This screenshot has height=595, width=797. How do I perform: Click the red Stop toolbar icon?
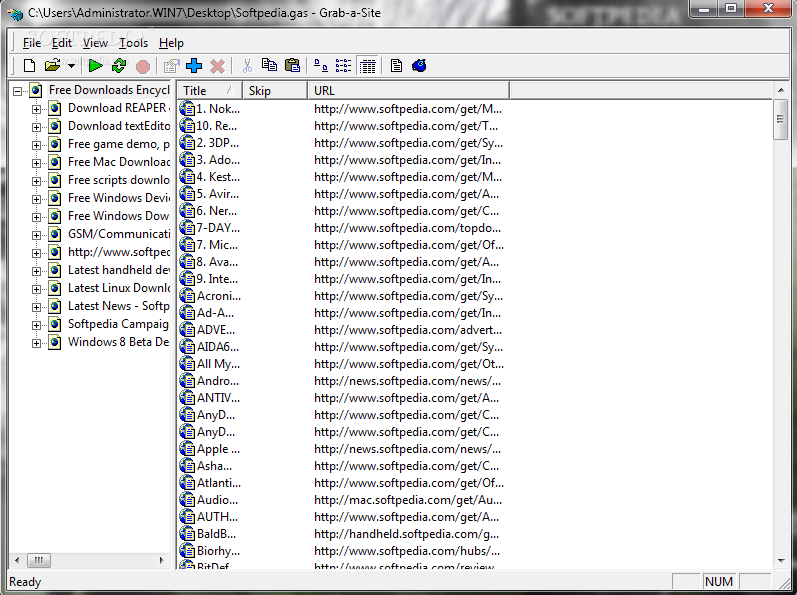143,66
